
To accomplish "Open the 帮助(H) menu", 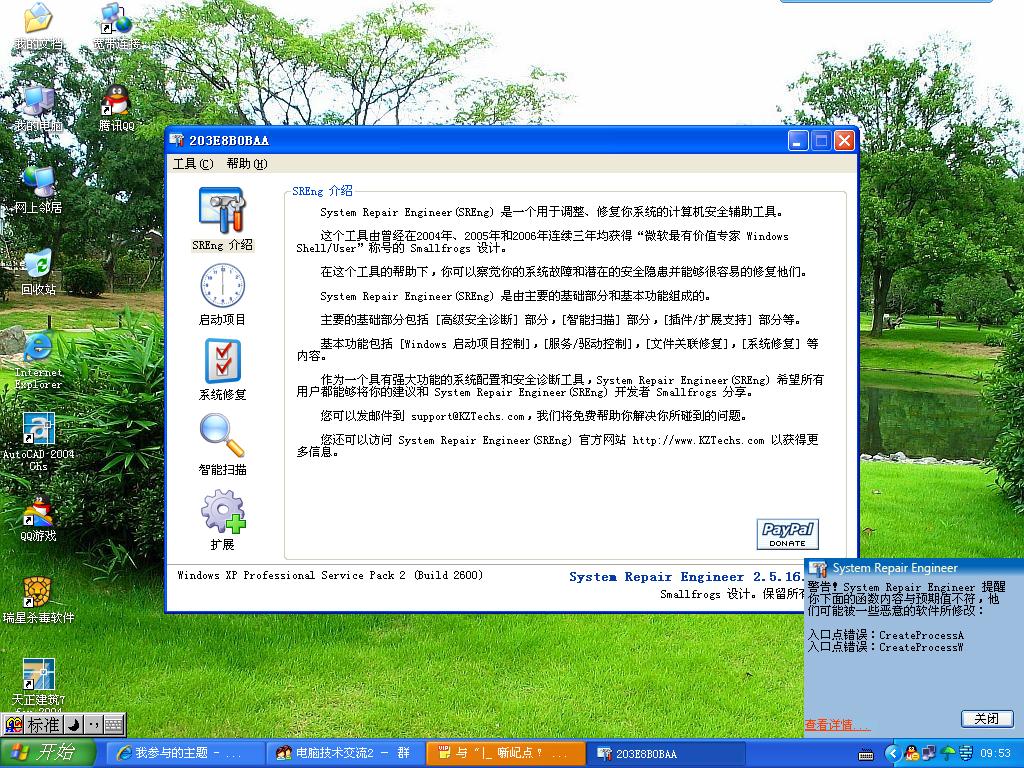I will pos(247,163).
